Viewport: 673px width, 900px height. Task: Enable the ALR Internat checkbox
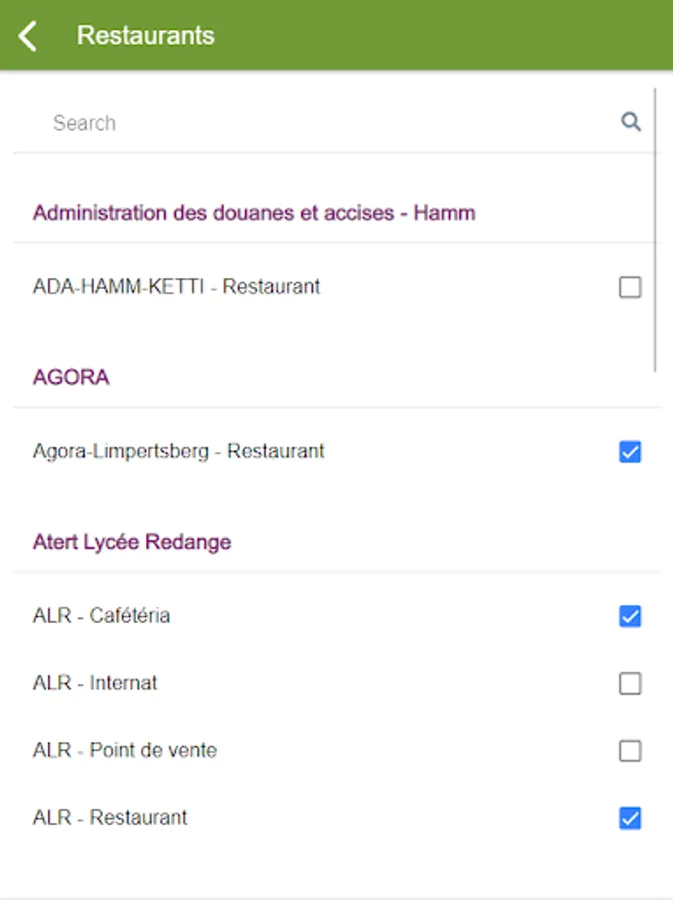click(x=630, y=684)
